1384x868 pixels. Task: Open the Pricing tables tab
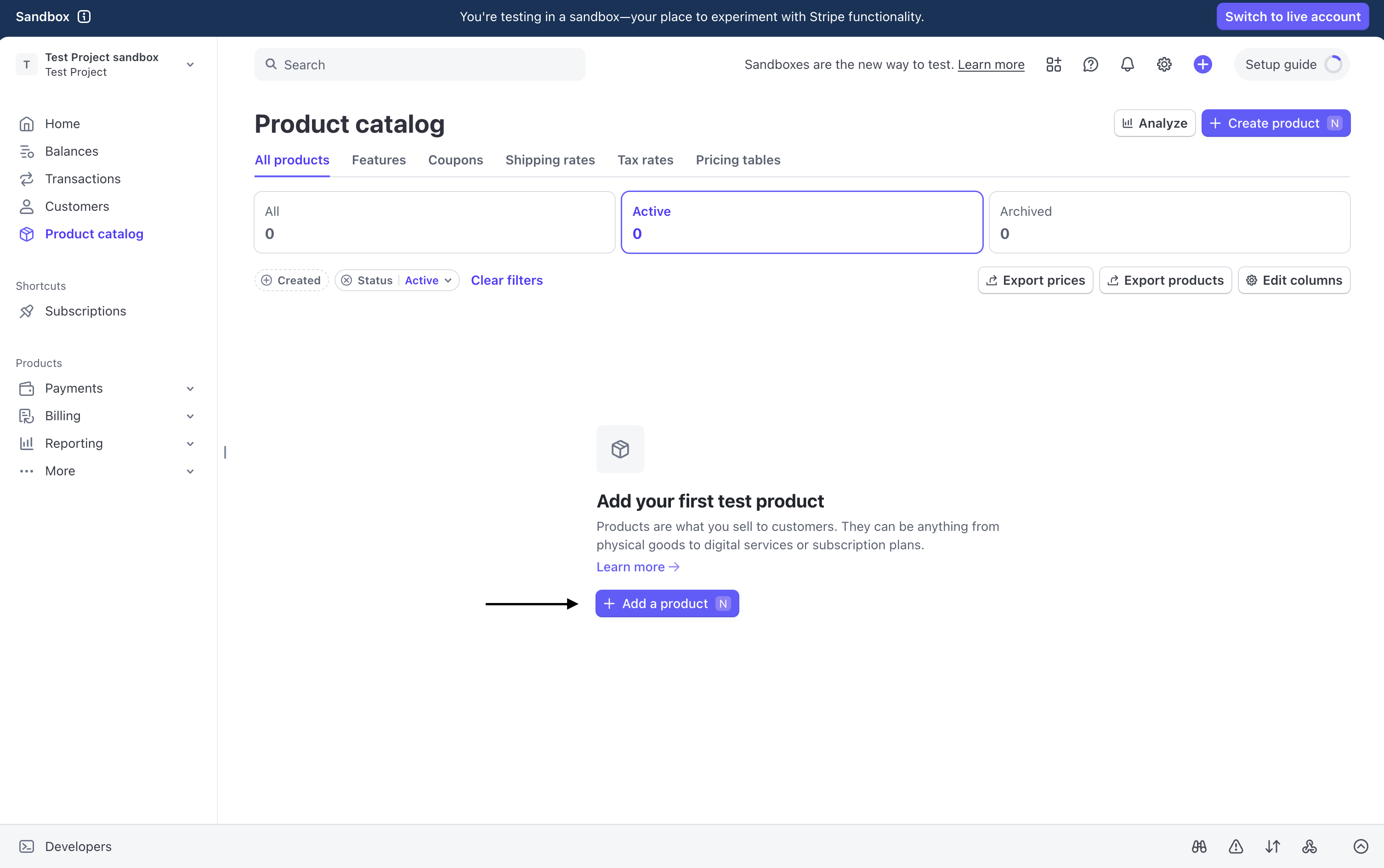coord(737,160)
